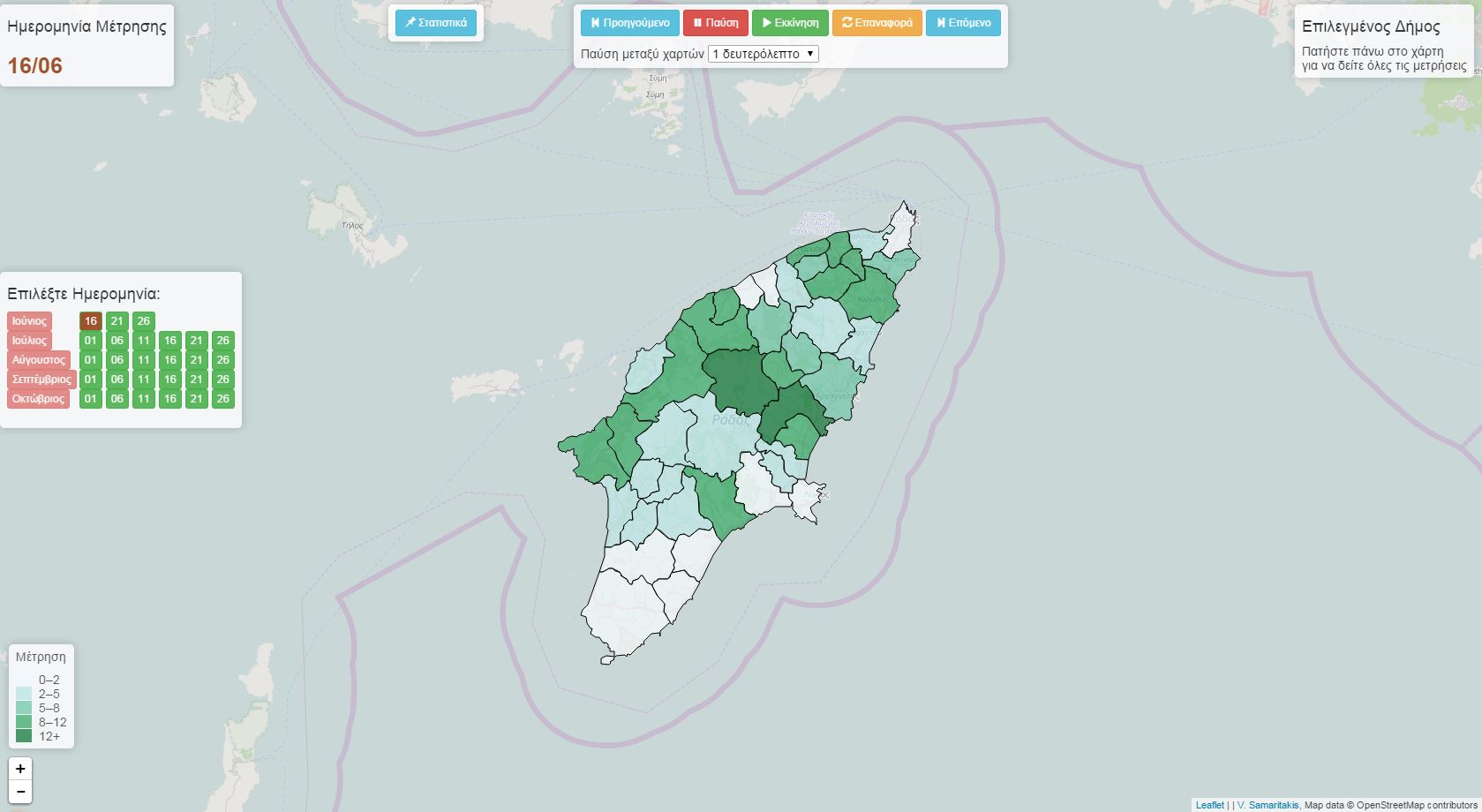The height and width of the screenshot is (812, 1482).
Task: Select the selected date 16 in Ιούνιος
Action: [91, 321]
